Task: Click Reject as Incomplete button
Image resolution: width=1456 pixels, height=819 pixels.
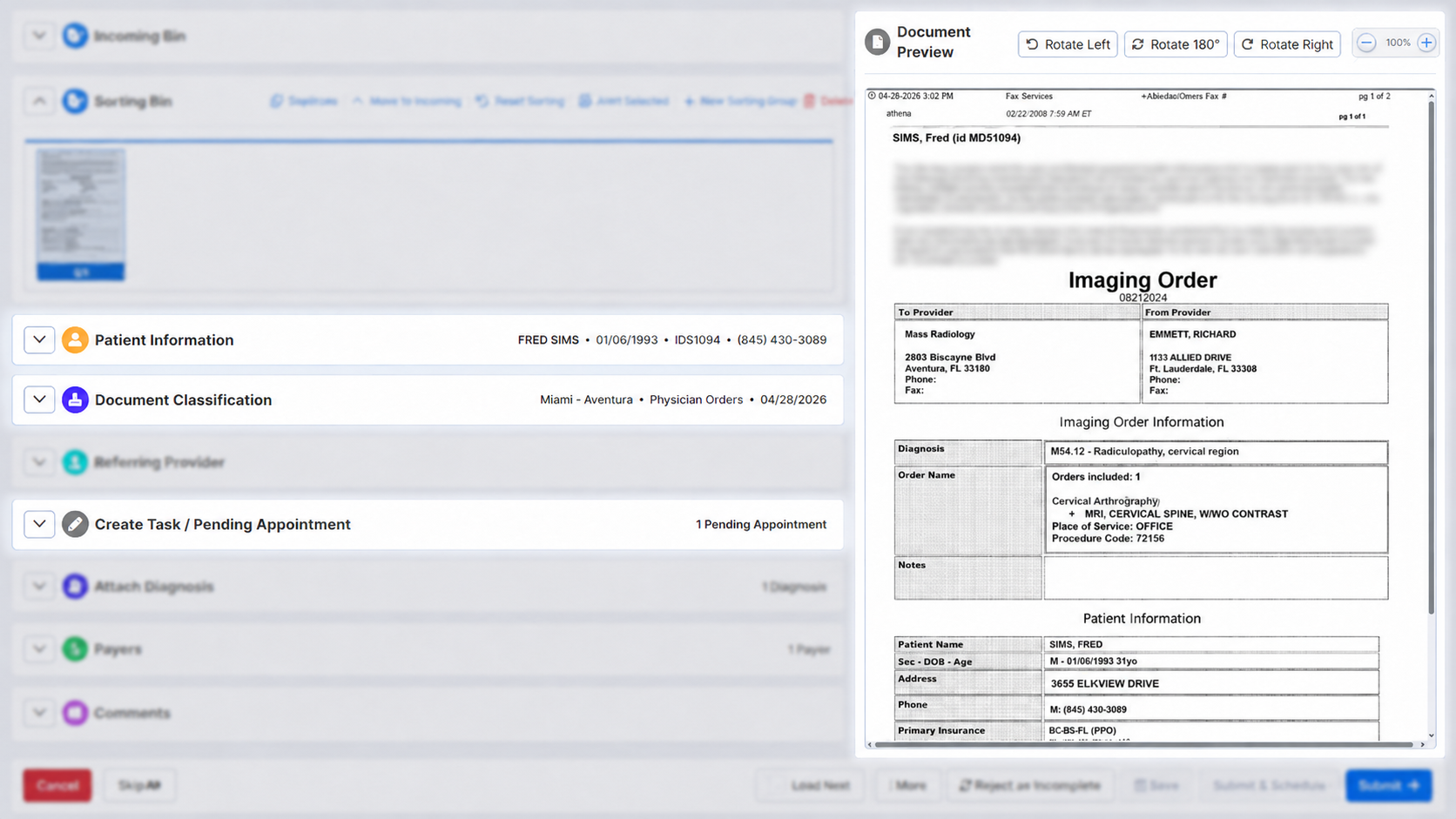Action: tap(1030, 785)
